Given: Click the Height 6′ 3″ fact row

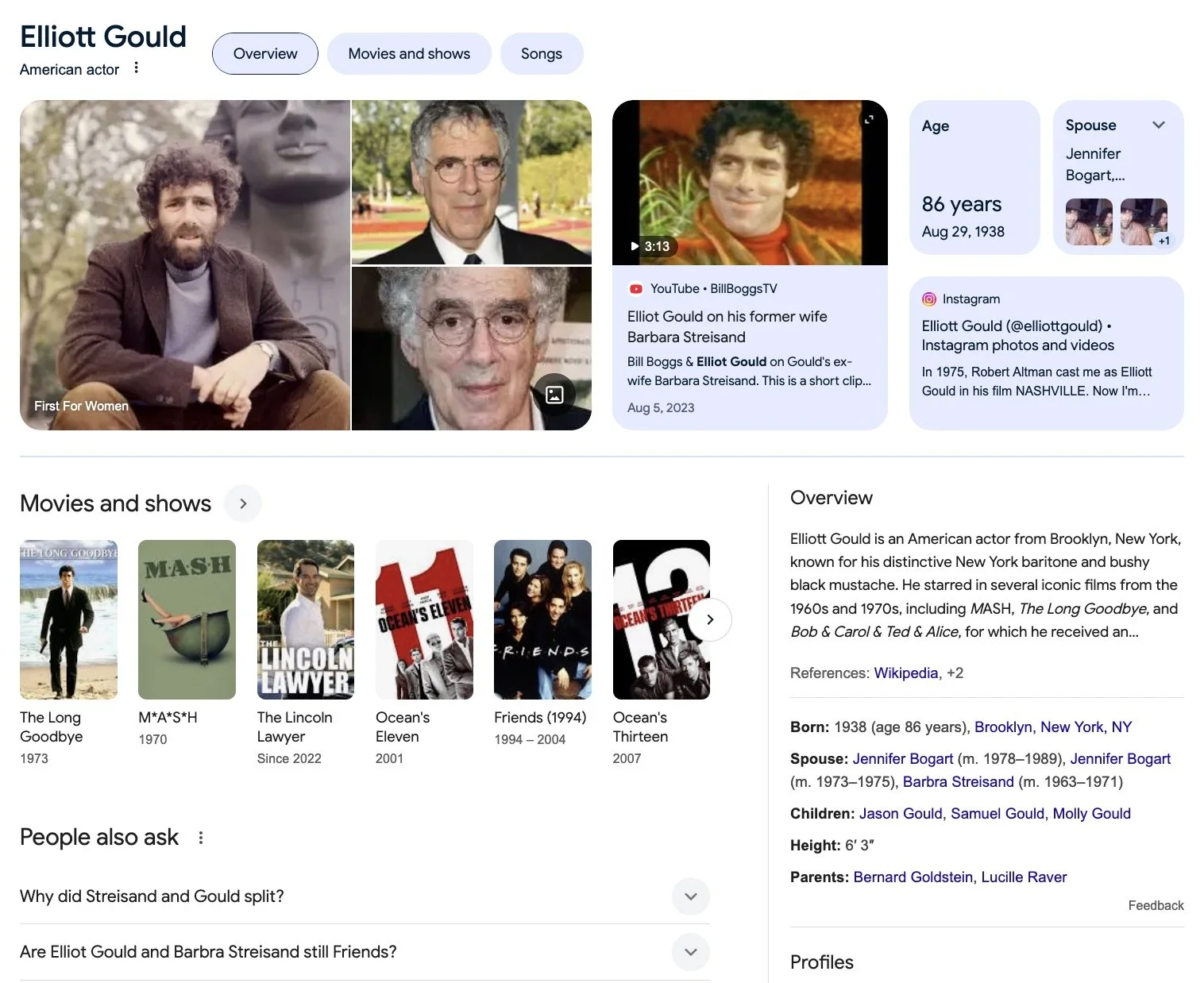Looking at the screenshot, I should [x=832, y=846].
